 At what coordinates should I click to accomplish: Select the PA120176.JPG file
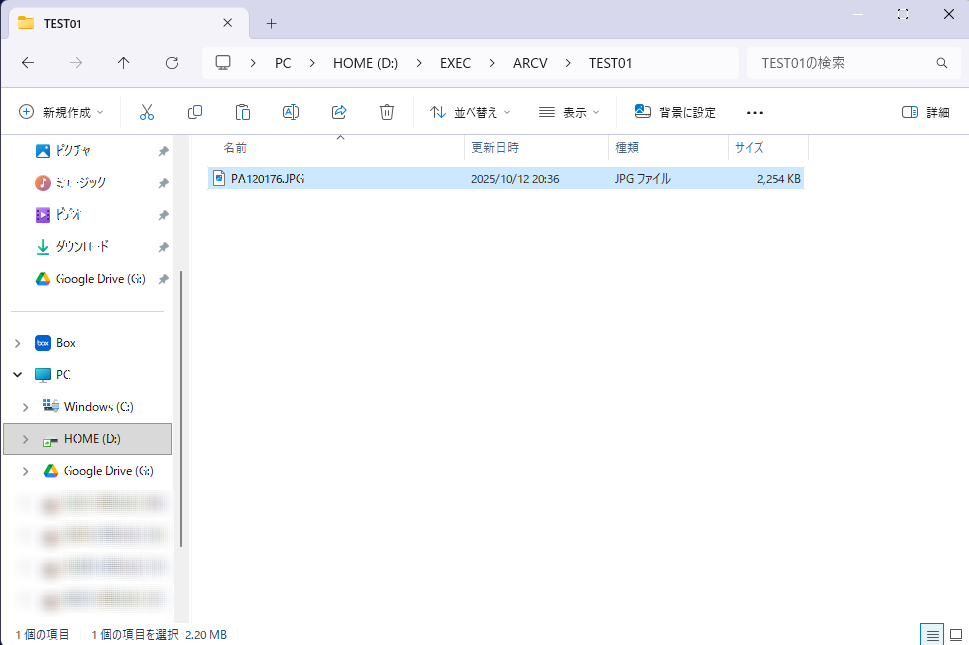pos(267,179)
